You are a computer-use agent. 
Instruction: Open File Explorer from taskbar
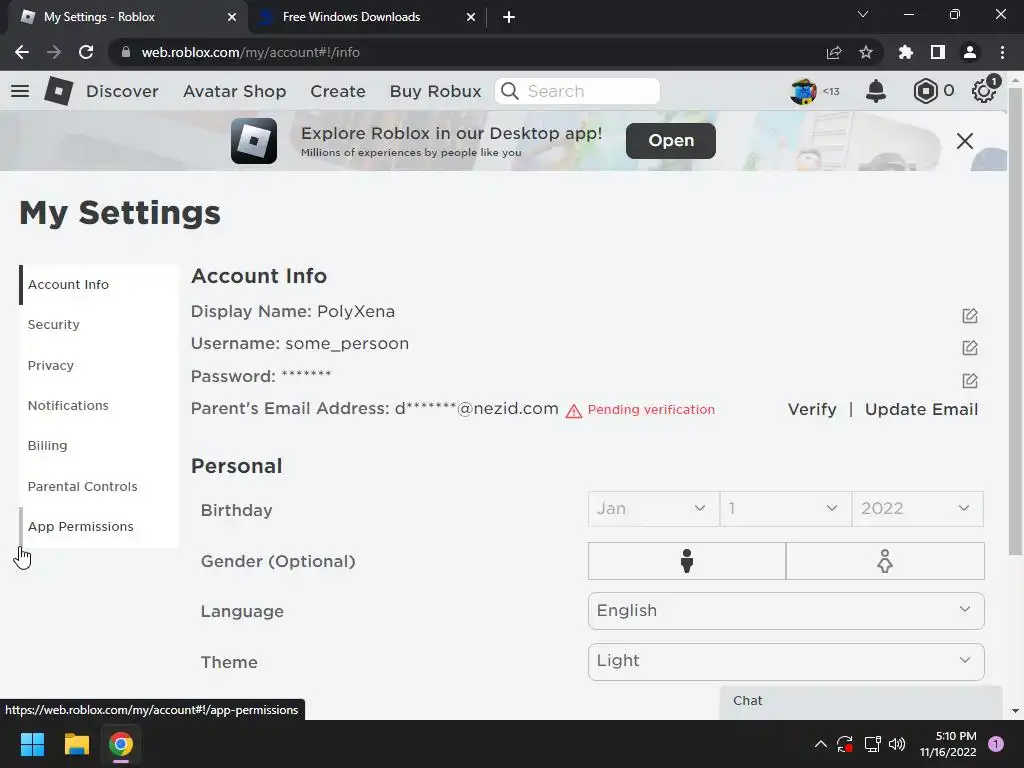pos(76,744)
